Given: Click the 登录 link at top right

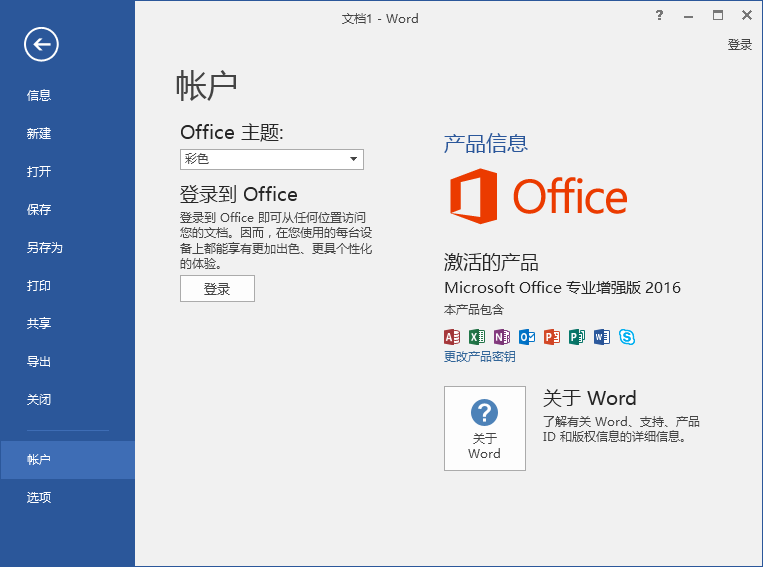Looking at the screenshot, I should tap(739, 45).
